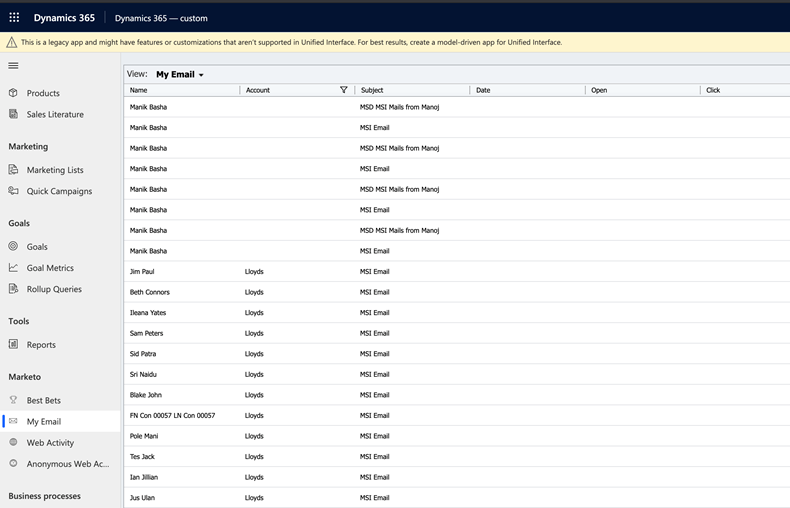Select the Jus Ulan row name
The height and width of the screenshot is (508, 790).
click(x=142, y=498)
